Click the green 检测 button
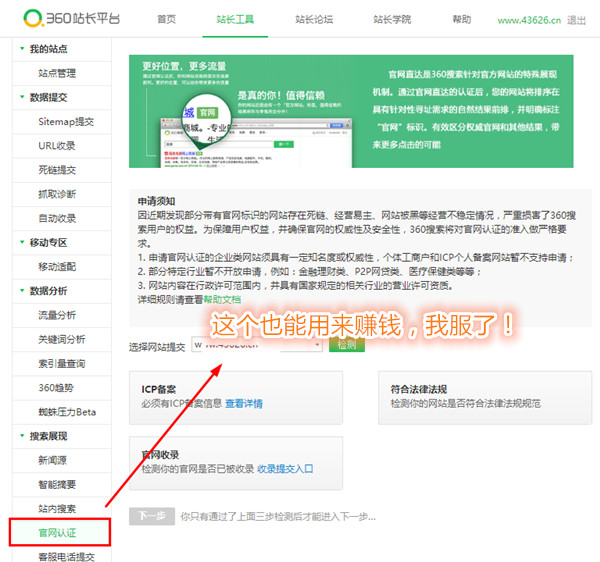This screenshot has height=562, width=600. click(x=347, y=345)
